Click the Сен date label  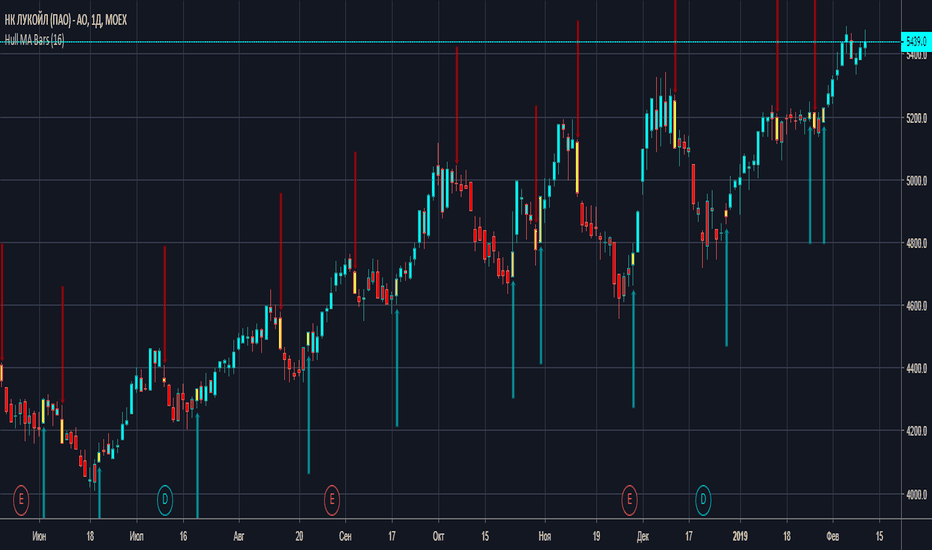click(345, 536)
